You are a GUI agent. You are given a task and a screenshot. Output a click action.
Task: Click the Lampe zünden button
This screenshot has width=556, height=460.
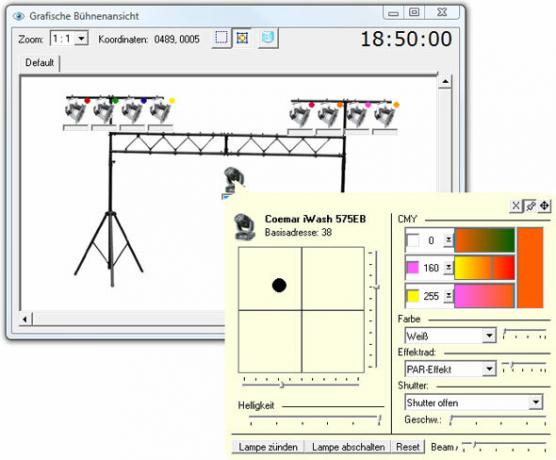(268, 447)
